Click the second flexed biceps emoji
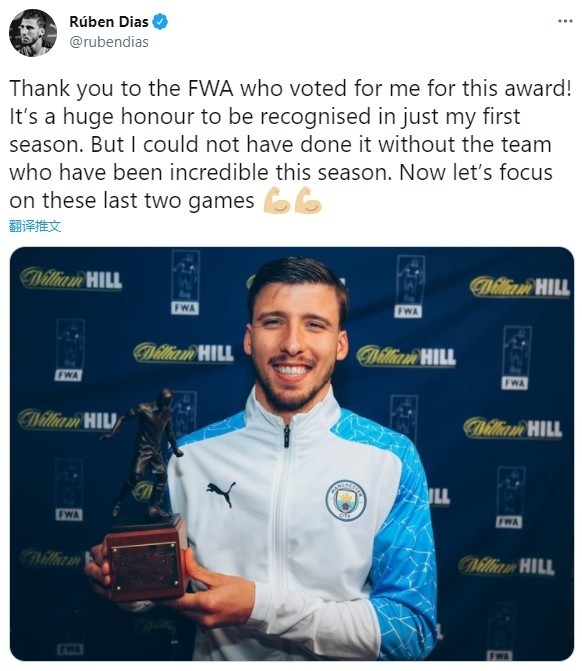 point(307,200)
